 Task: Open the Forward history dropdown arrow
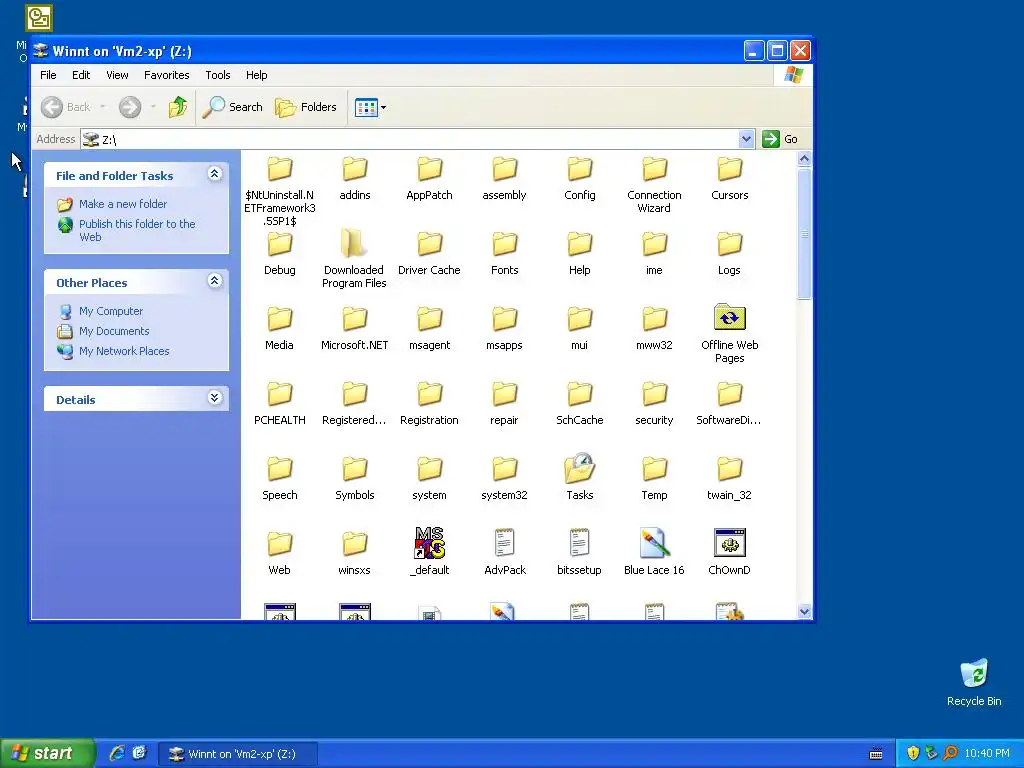coord(153,106)
